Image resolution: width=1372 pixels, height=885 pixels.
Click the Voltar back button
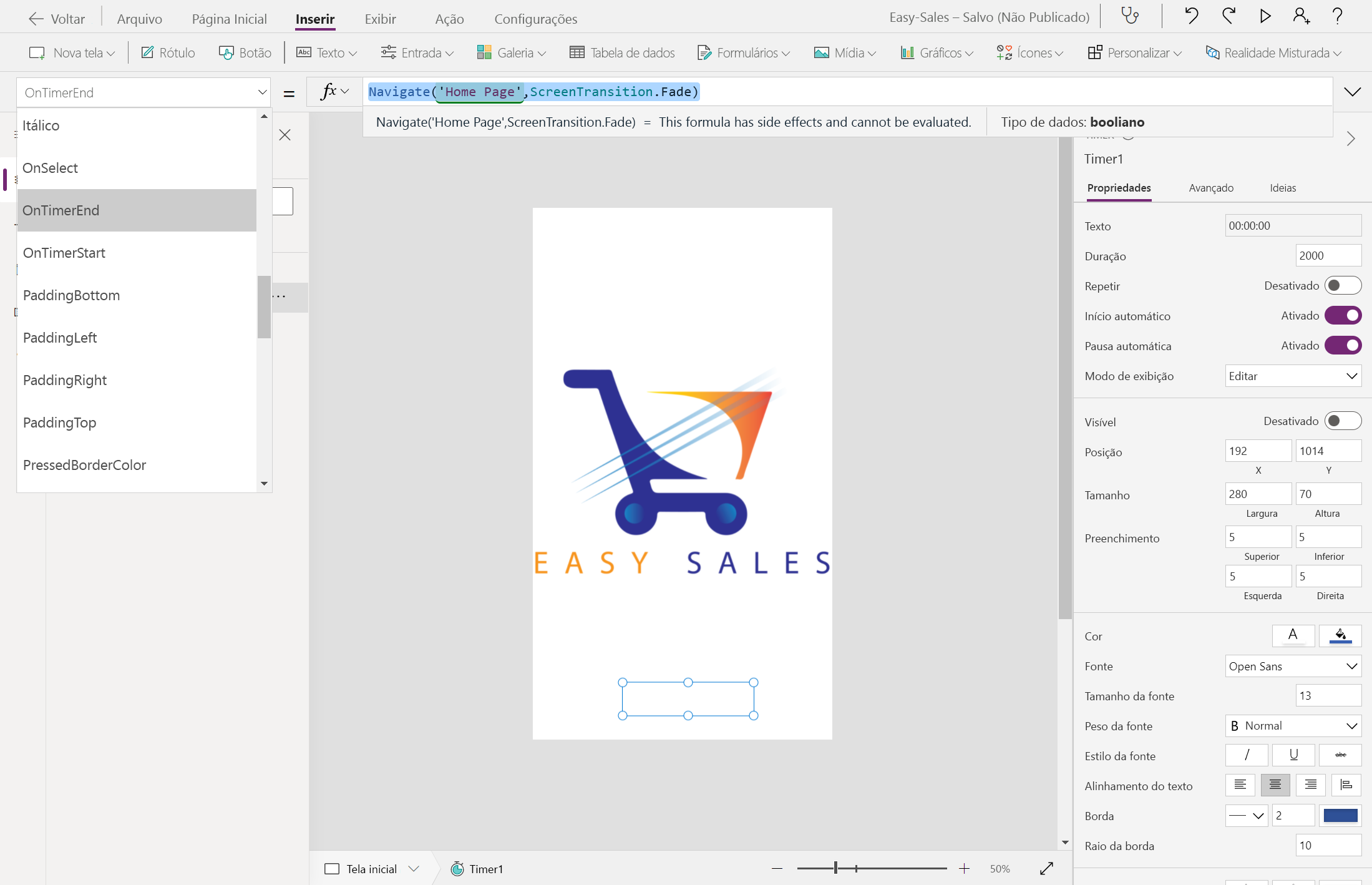pyautogui.click(x=57, y=19)
